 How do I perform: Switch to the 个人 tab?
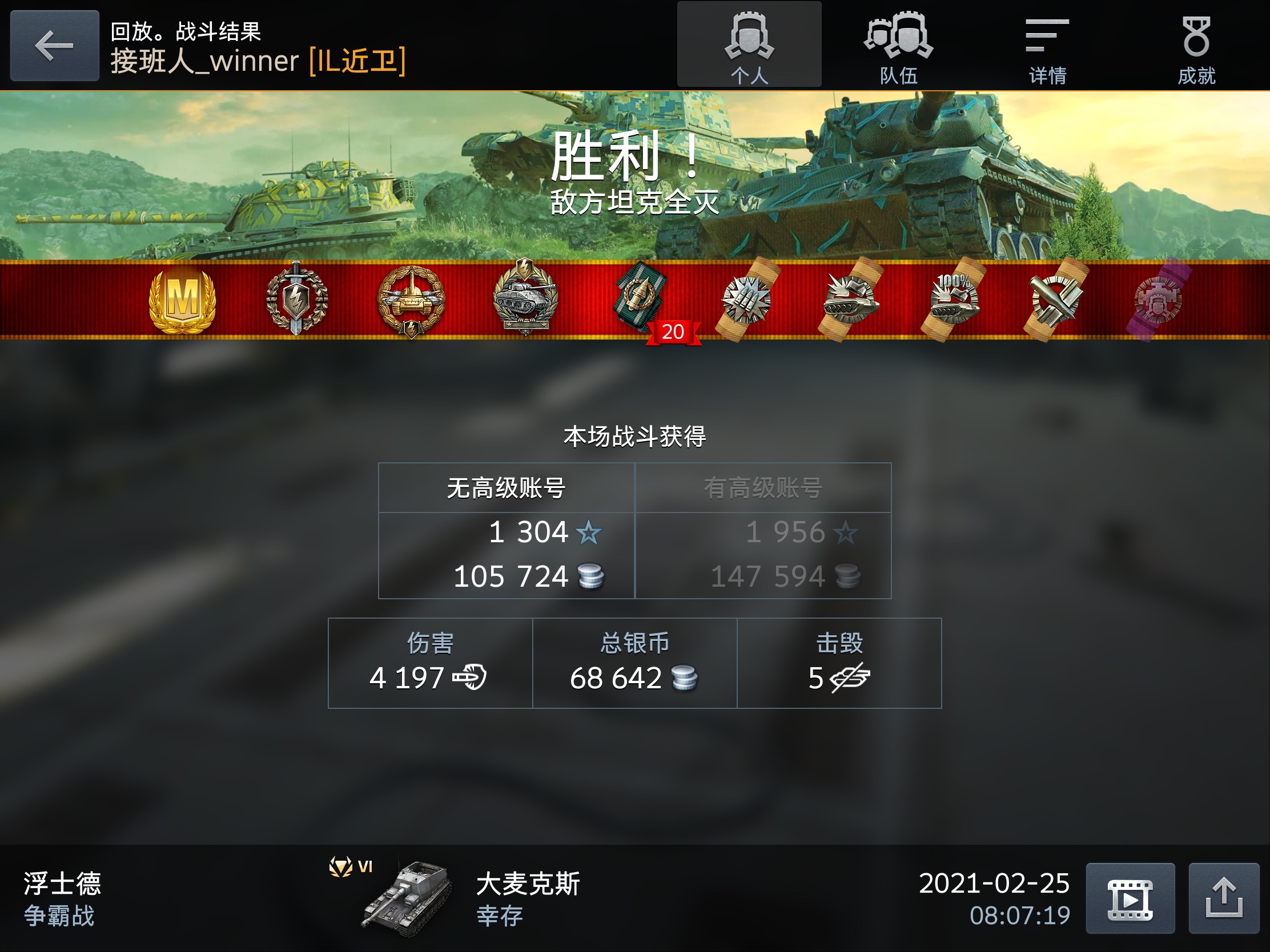749,44
